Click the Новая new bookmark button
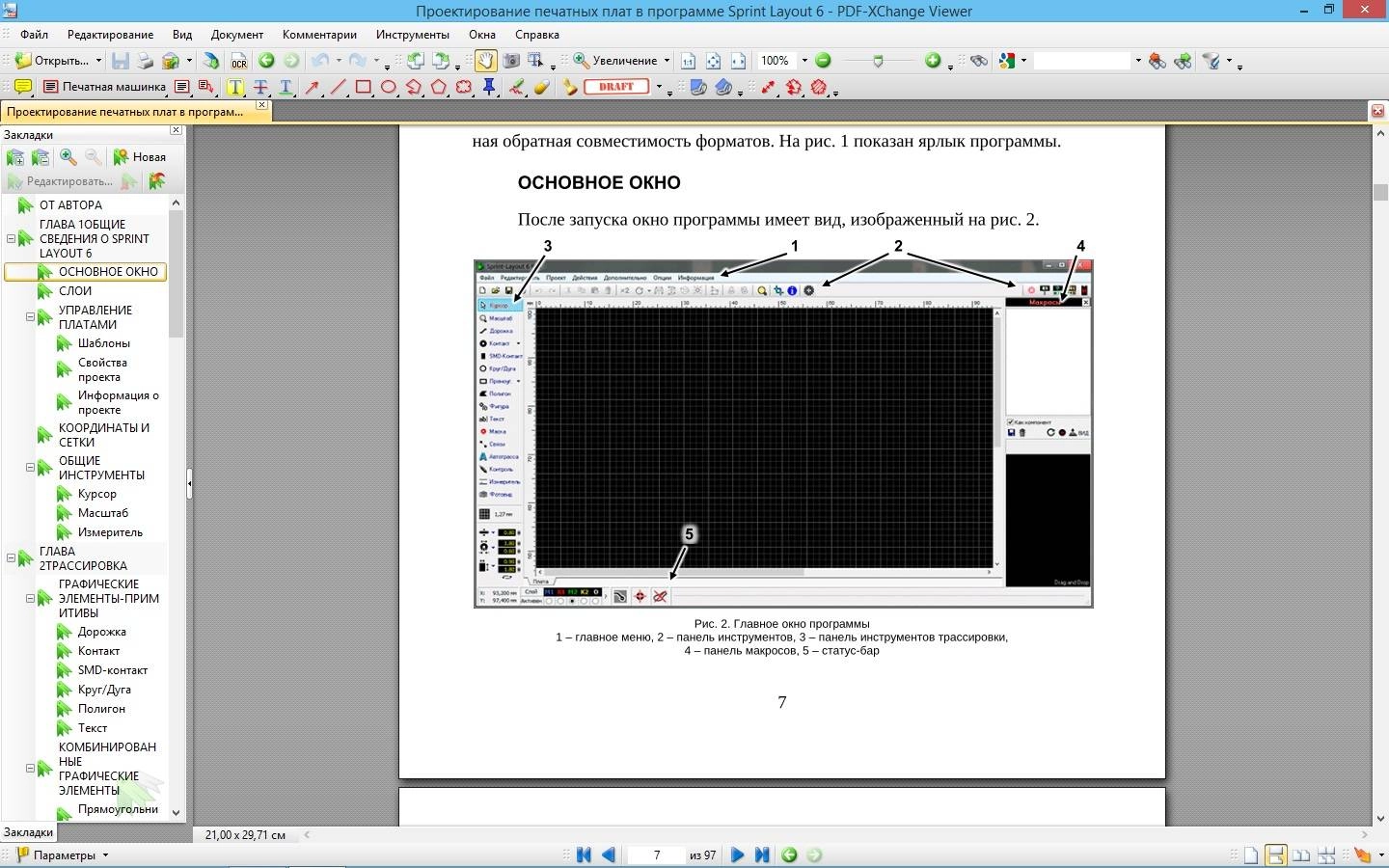The width and height of the screenshot is (1389, 868). click(140, 156)
